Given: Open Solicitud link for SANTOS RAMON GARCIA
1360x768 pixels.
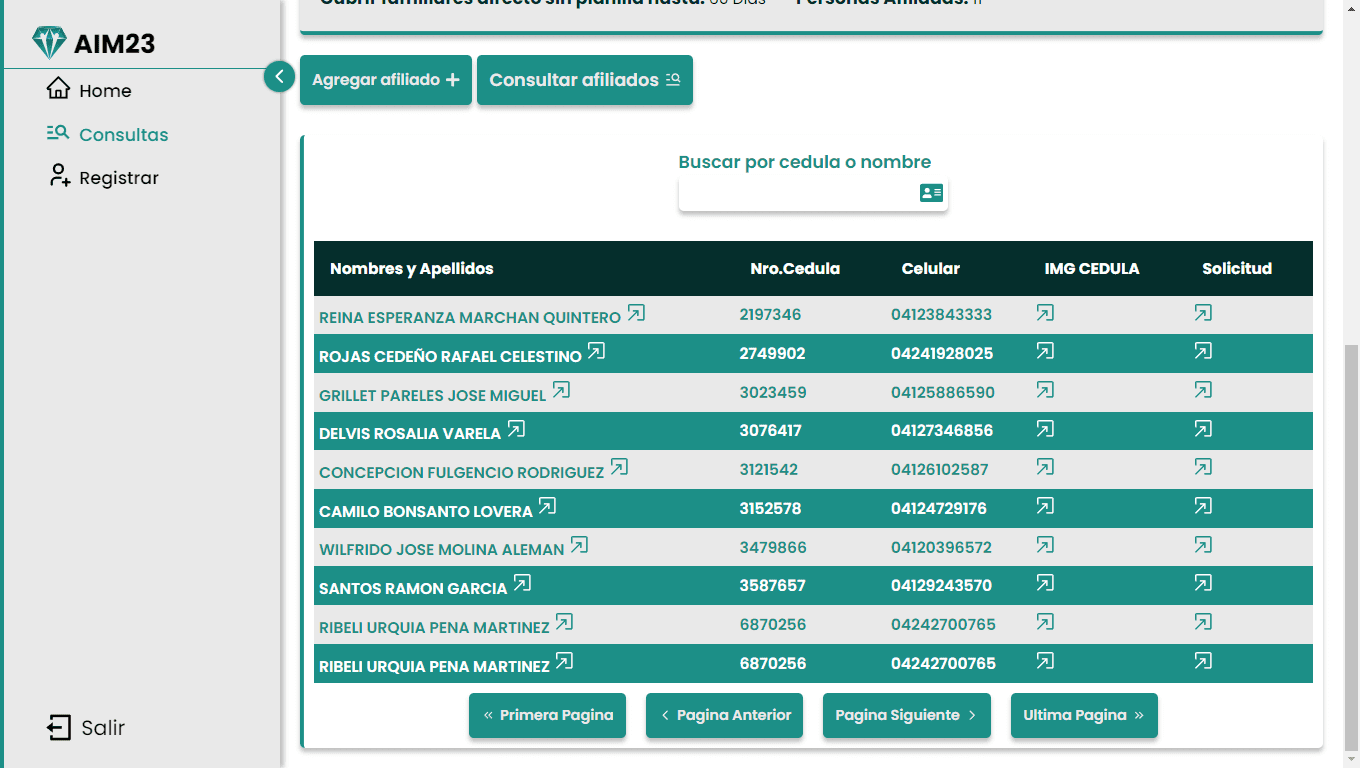Looking at the screenshot, I should click(1203, 583).
